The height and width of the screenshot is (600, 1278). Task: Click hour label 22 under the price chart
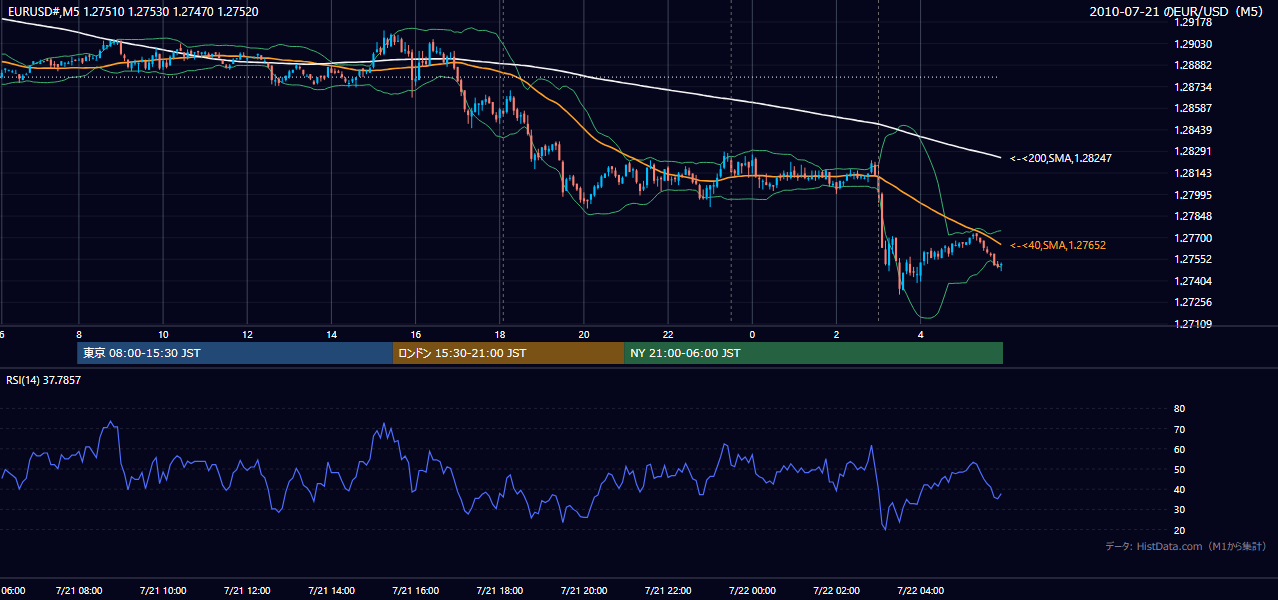tap(668, 334)
